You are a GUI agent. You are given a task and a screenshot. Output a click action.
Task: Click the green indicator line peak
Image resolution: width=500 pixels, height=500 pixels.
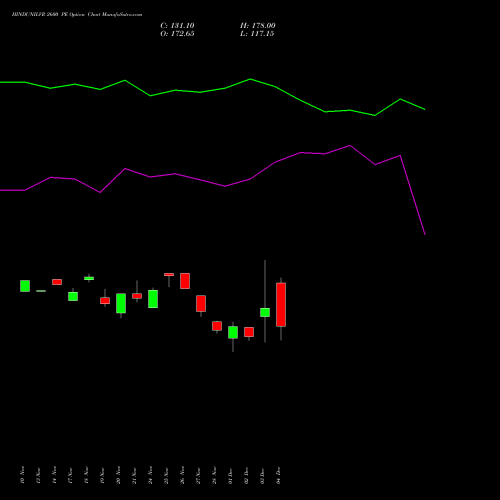[250, 79]
